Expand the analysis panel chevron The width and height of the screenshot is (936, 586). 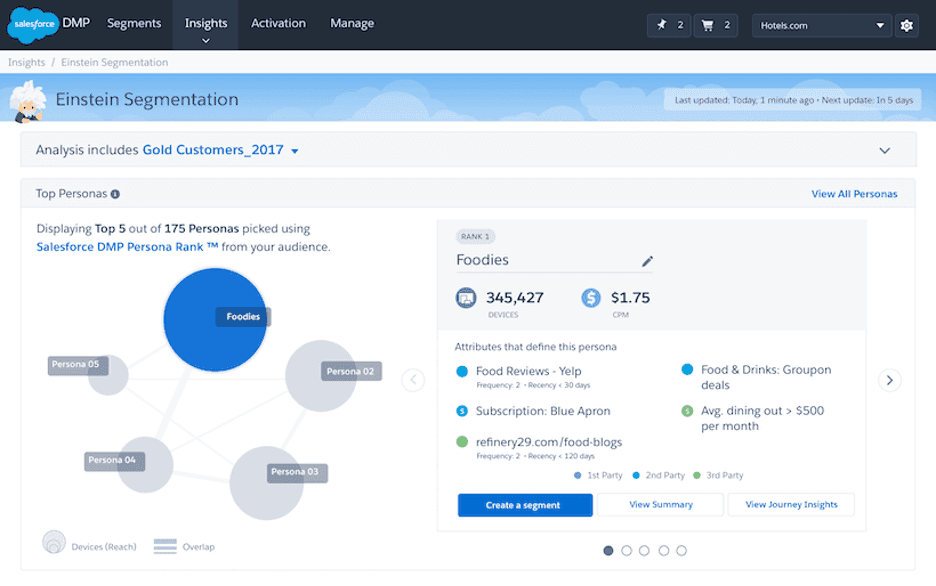885,149
